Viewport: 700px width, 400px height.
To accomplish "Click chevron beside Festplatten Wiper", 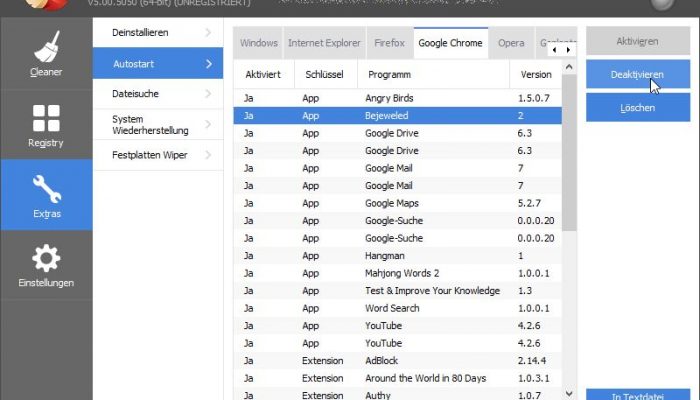I will pyautogui.click(x=208, y=155).
